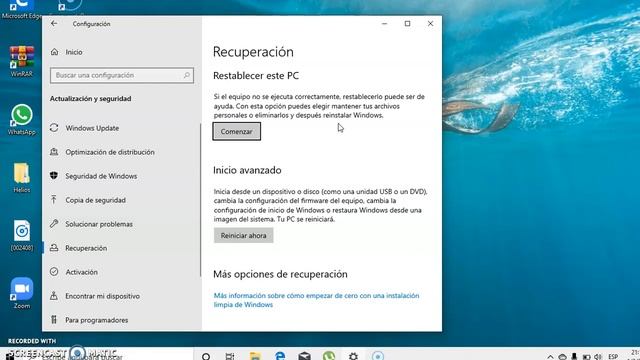Open Activación settings

[81, 272]
